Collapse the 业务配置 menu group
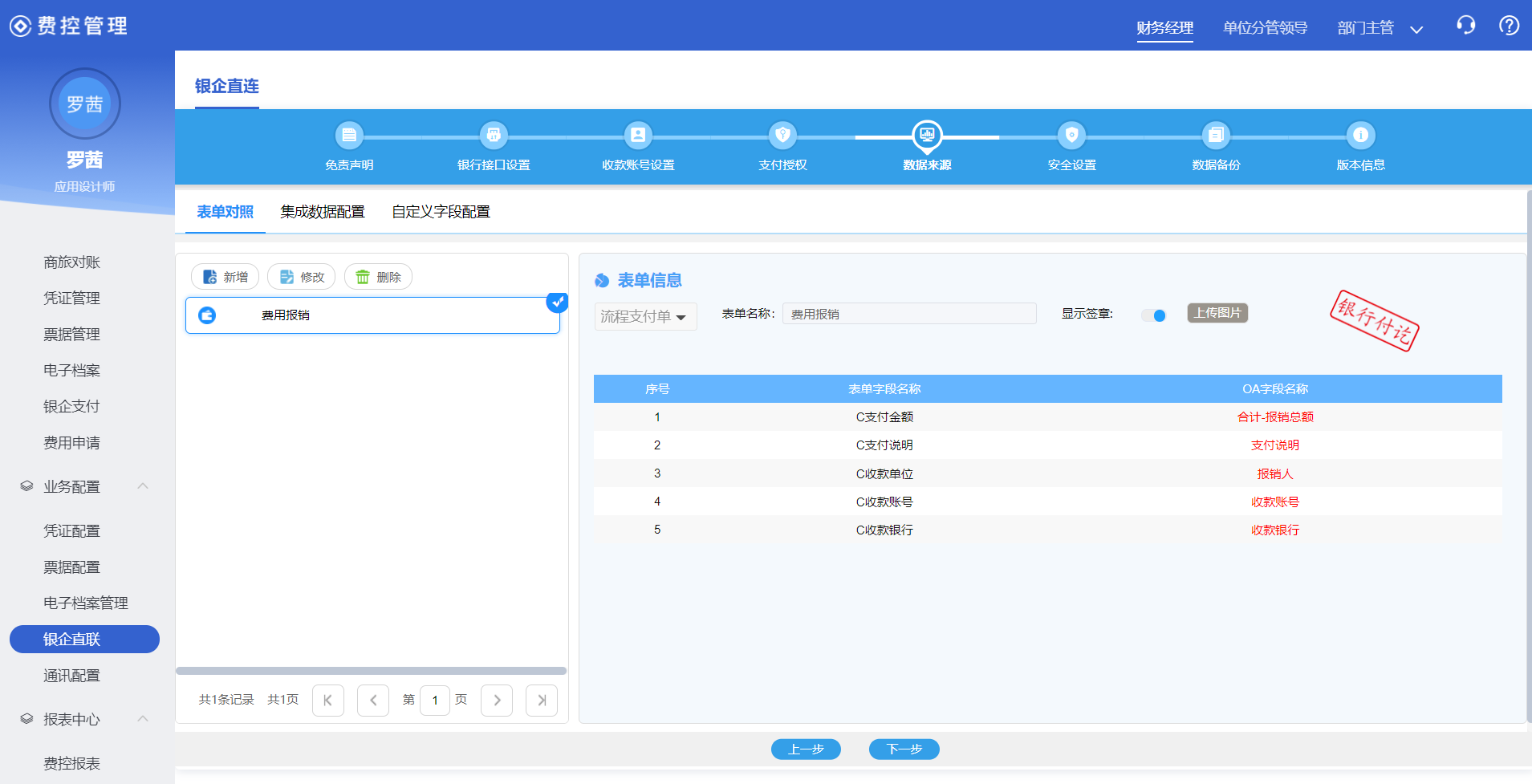The width and height of the screenshot is (1532, 784). tap(143, 486)
